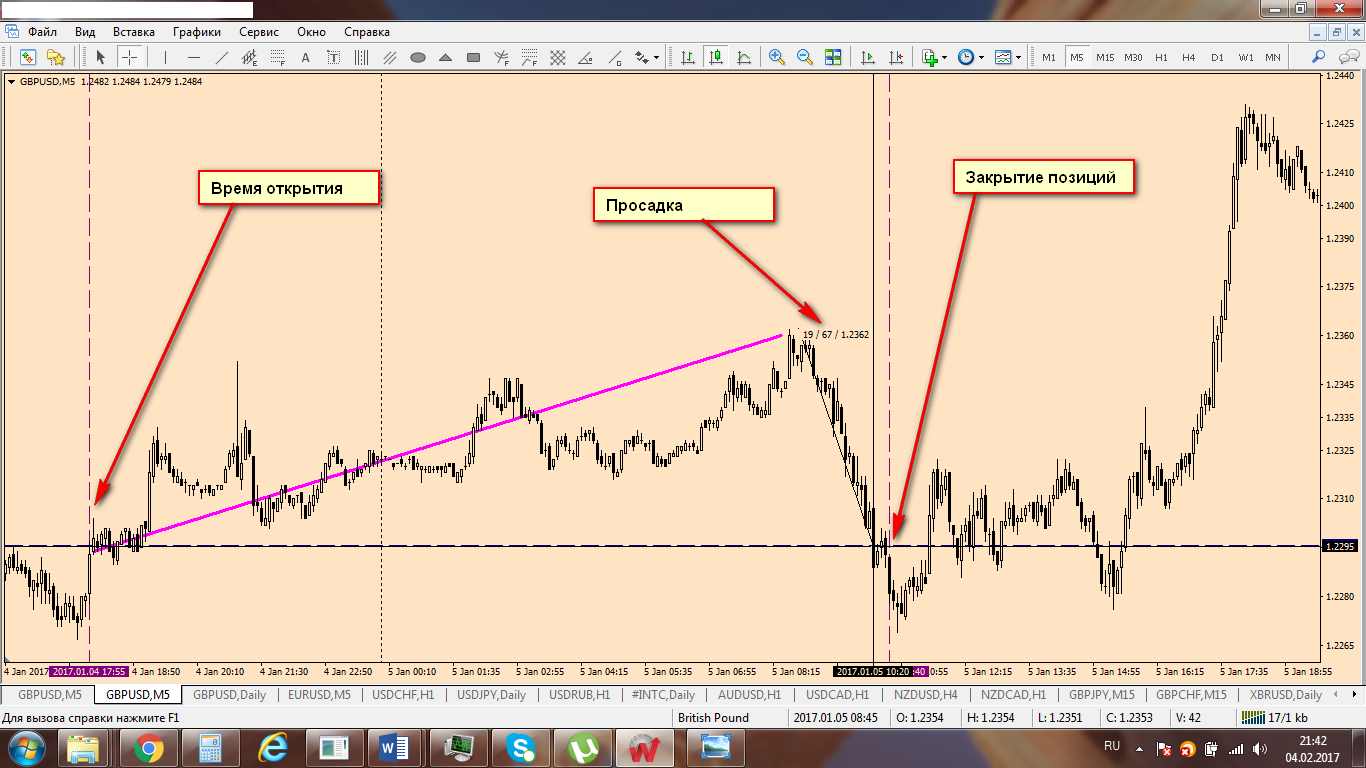Activate the arrow cursor mode
Screen dimensions: 1366x768
pyautogui.click(x=101, y=57)
